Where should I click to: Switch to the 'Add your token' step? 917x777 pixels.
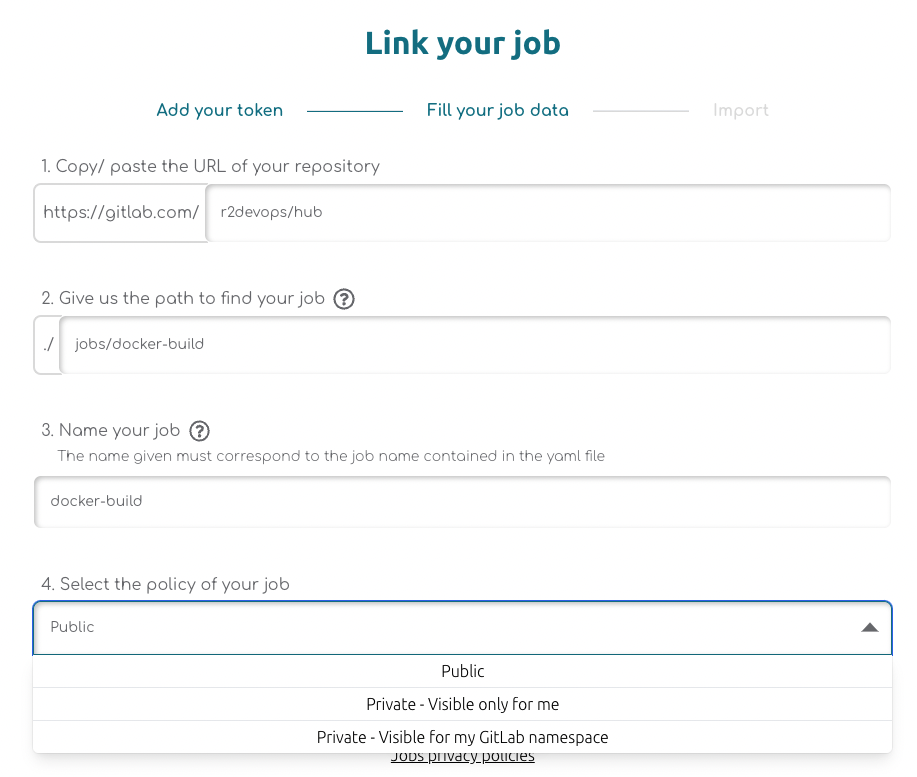(x=219, y=110)
